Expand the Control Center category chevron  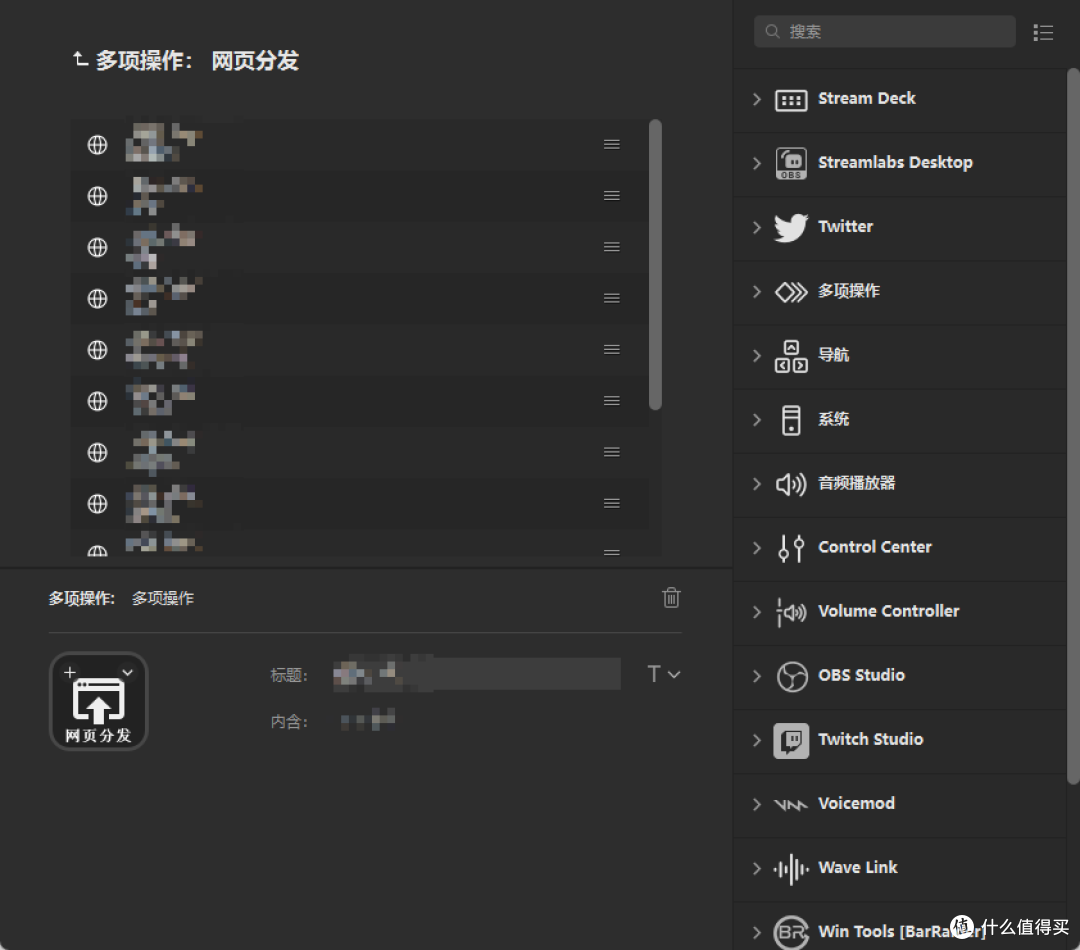[x=757, y=548]
